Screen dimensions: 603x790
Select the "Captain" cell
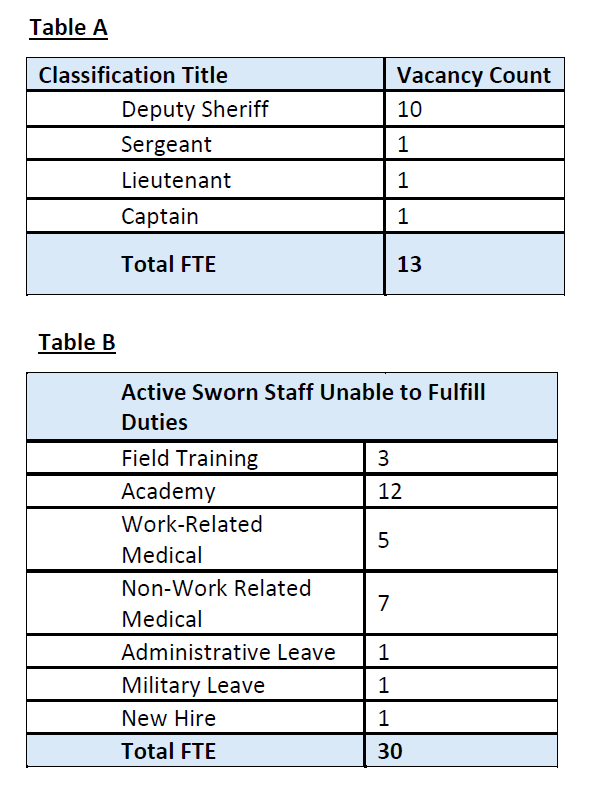(160, 216)
